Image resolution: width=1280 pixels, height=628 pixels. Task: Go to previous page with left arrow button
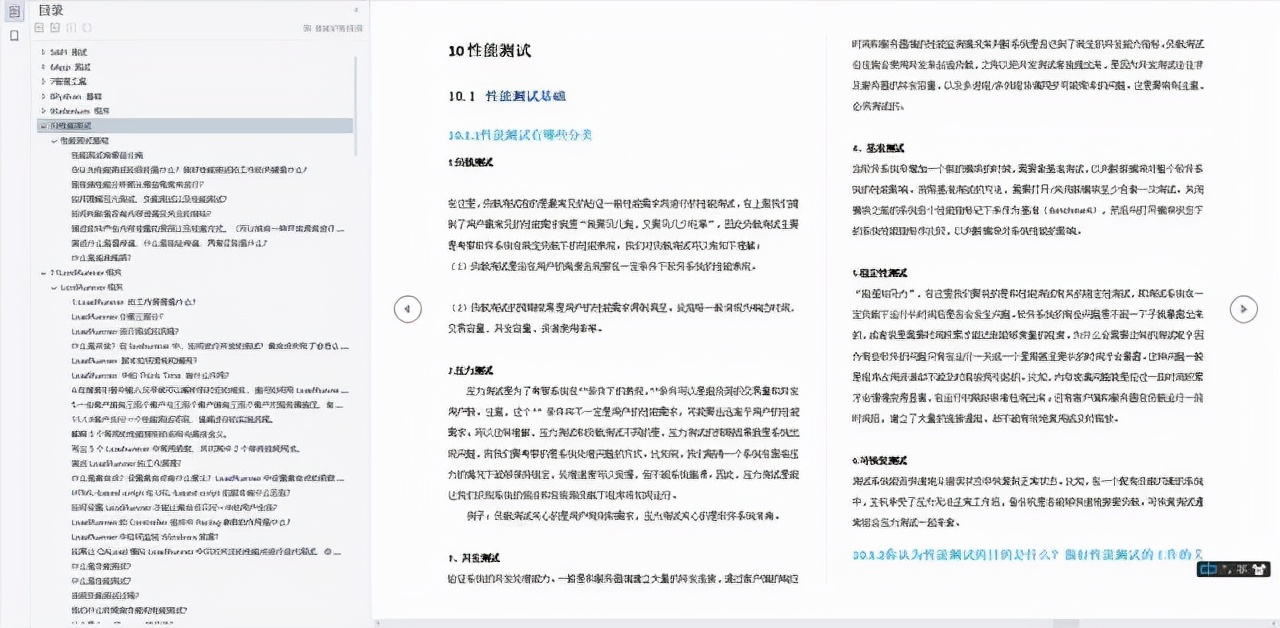click(407, 309)
